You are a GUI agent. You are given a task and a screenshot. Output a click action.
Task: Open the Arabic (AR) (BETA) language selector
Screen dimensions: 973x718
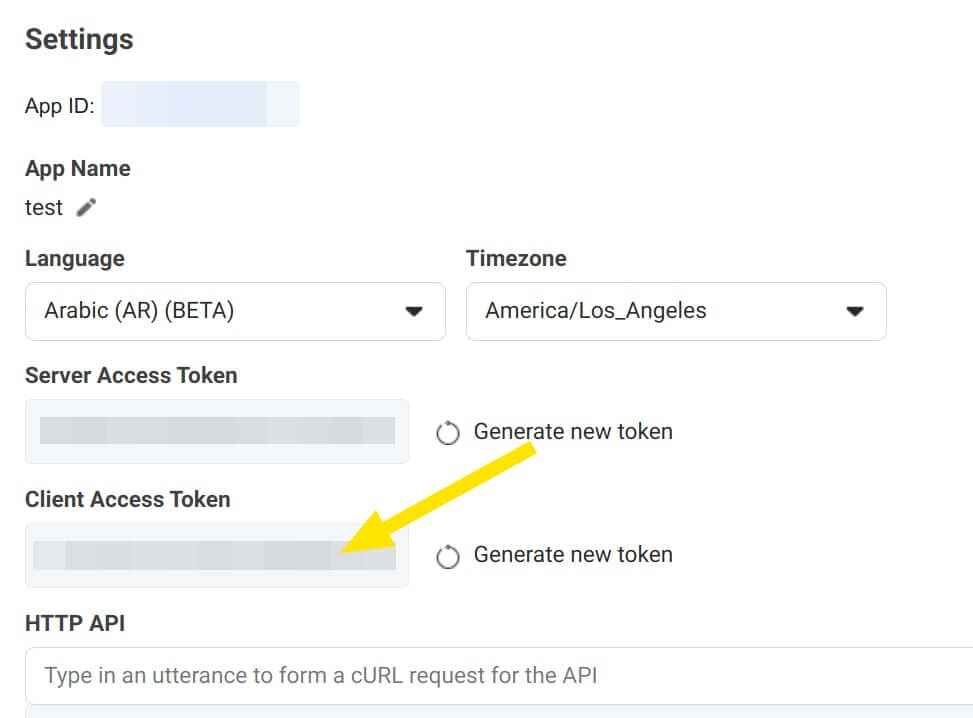[235, 311]
